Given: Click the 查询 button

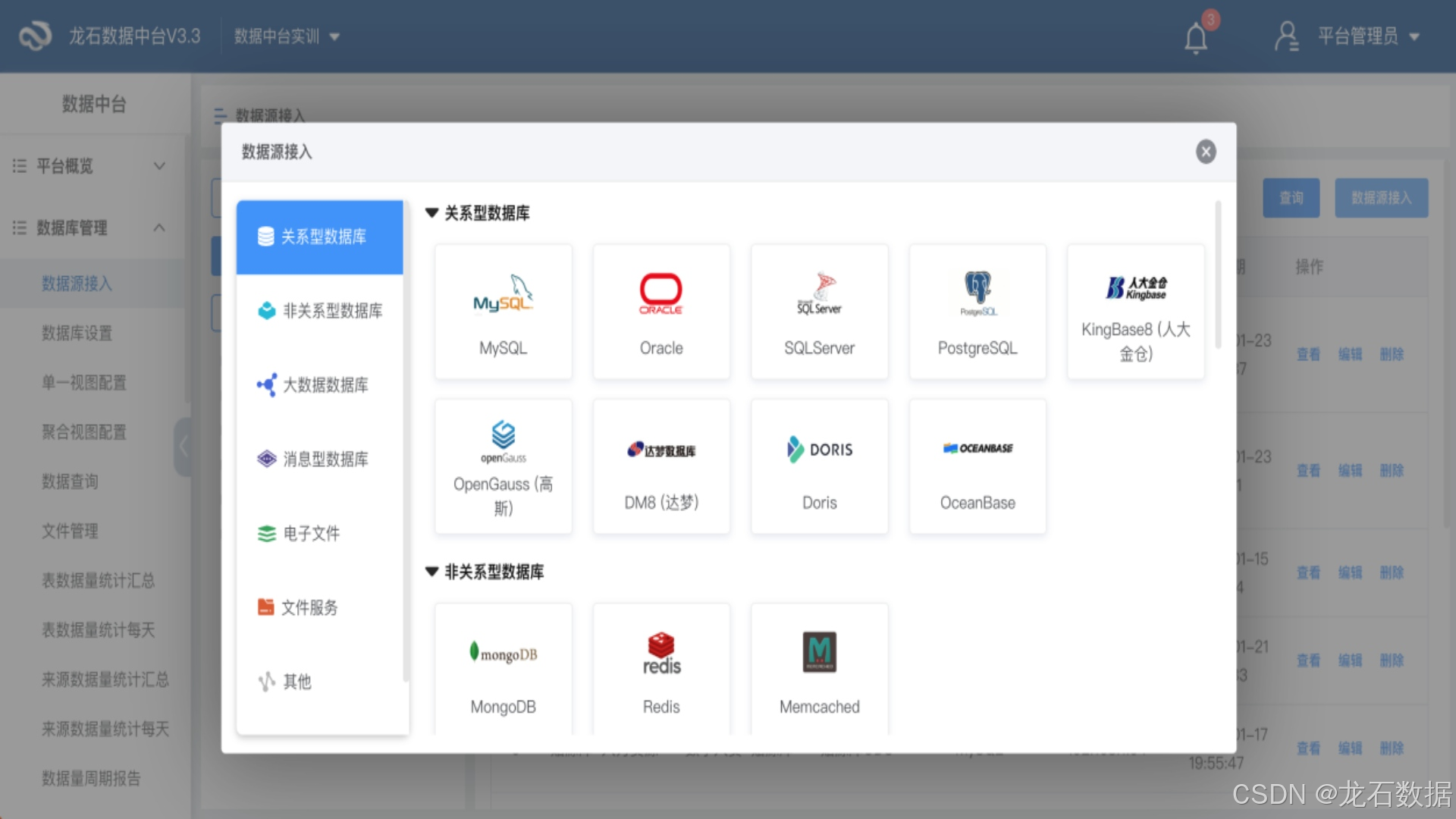Looking at the screenshot, I should [x=1291, y=198].
